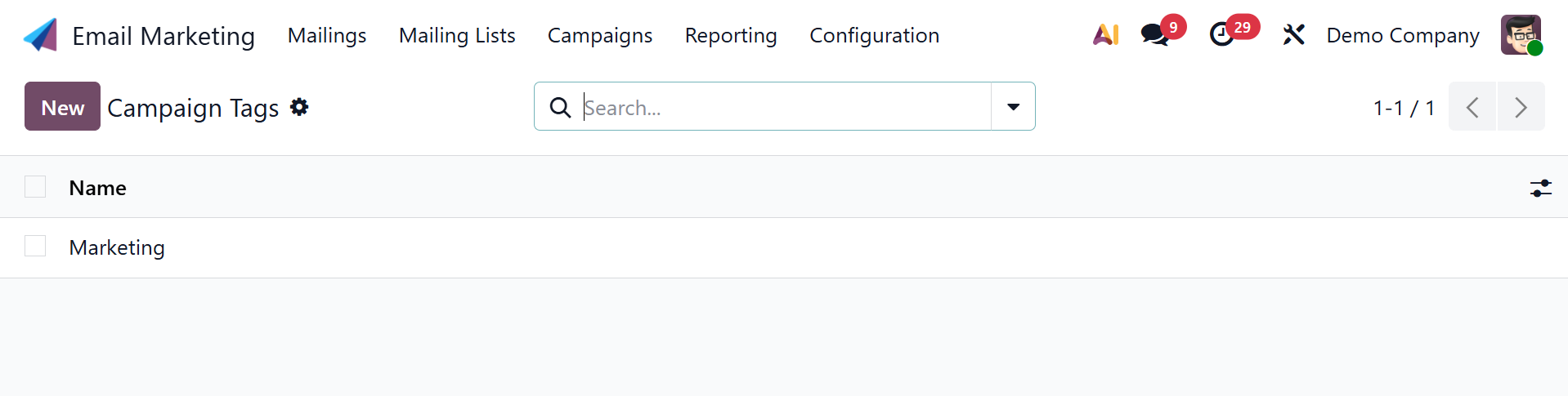This screenshot has width=1568, height=396.
Task: Focus the Search input field
Action: (783, 107)
